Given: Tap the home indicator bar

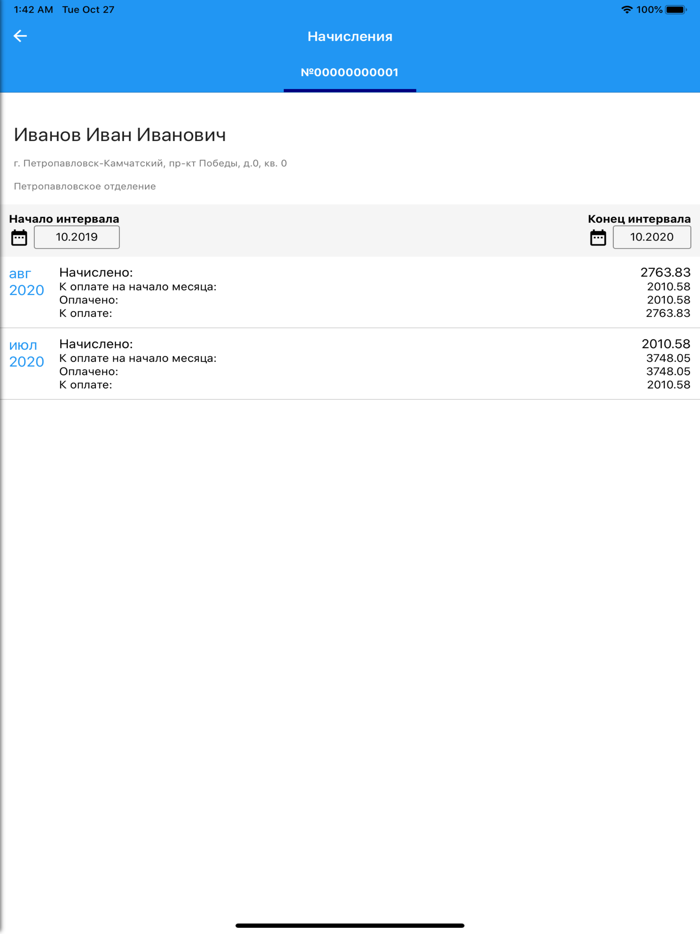Looking at the screenshot, I should [350, 925].
